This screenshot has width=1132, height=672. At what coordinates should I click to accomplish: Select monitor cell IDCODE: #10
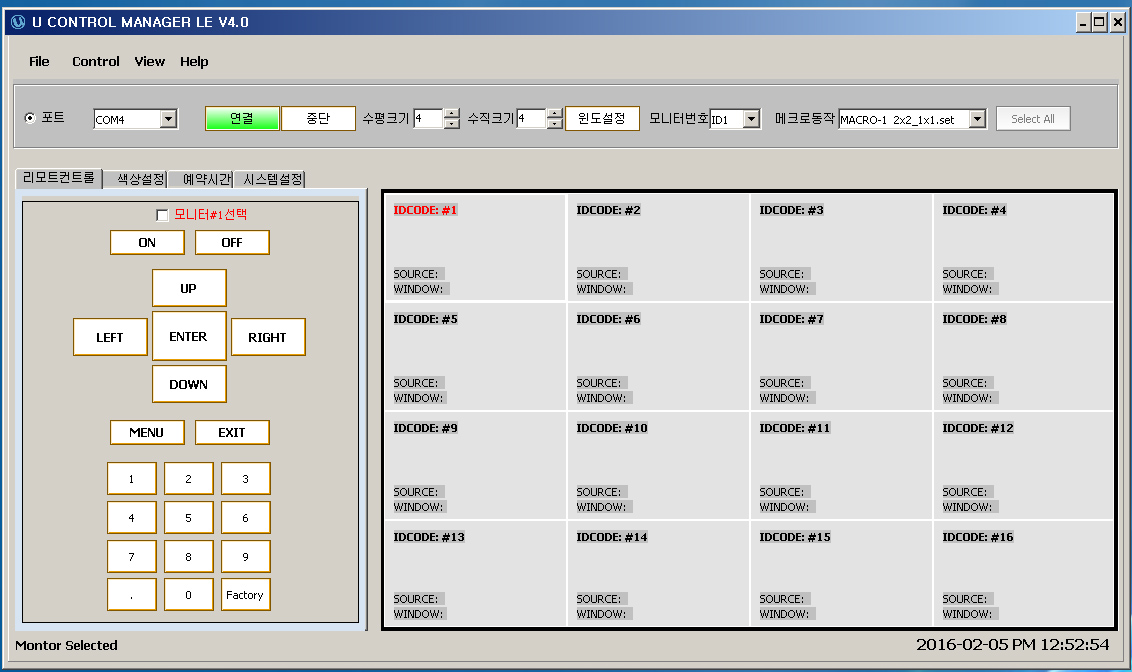click(x=658, y=466)
